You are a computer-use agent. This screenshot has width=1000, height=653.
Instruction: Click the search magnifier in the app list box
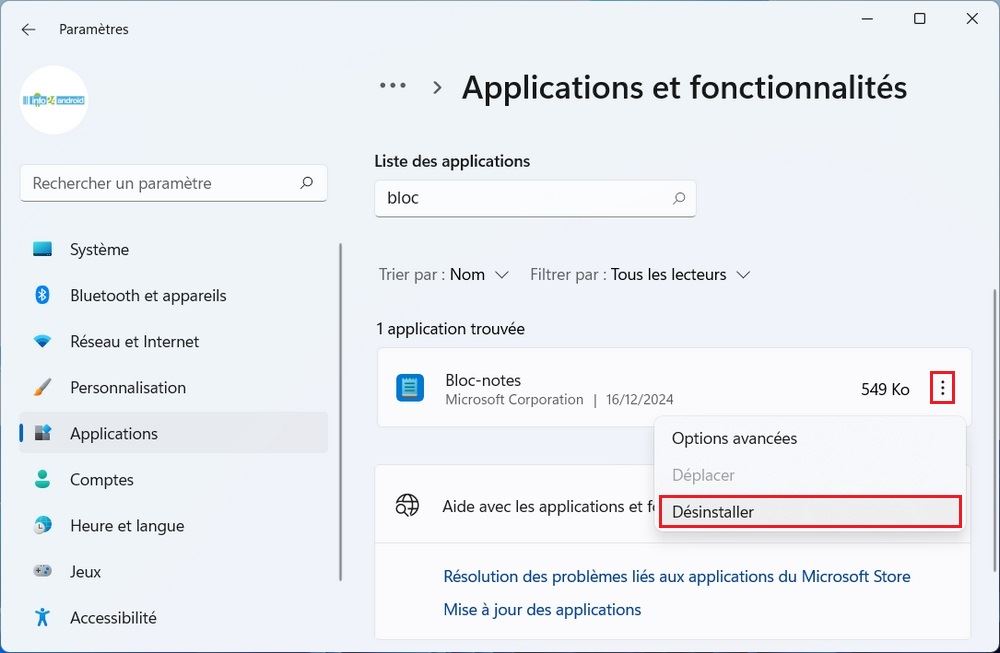(679, 198)
